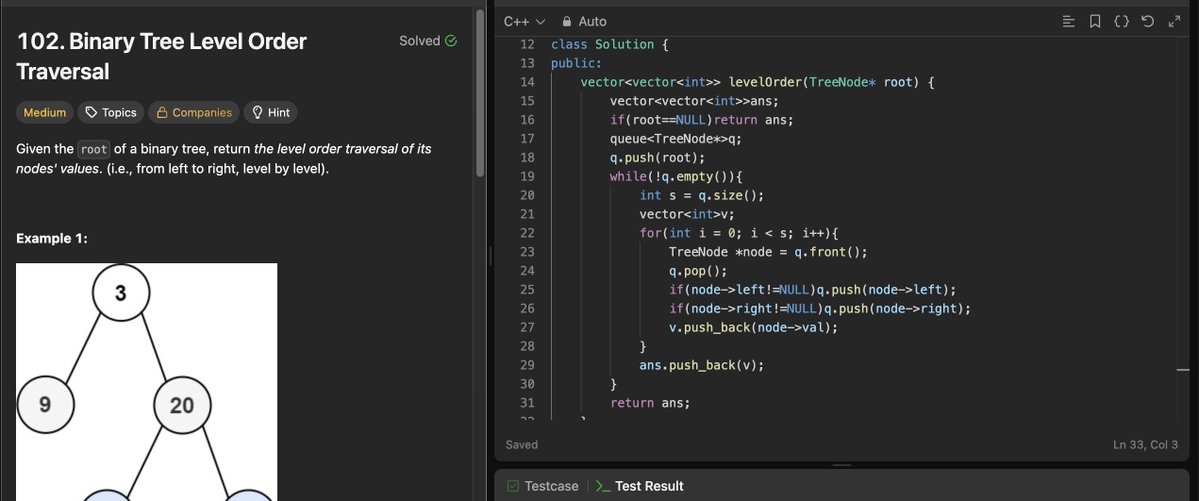This screenshot has height=501, width=1199.
Task: Open the C++ language dropdown
Action: click(524, 21)
